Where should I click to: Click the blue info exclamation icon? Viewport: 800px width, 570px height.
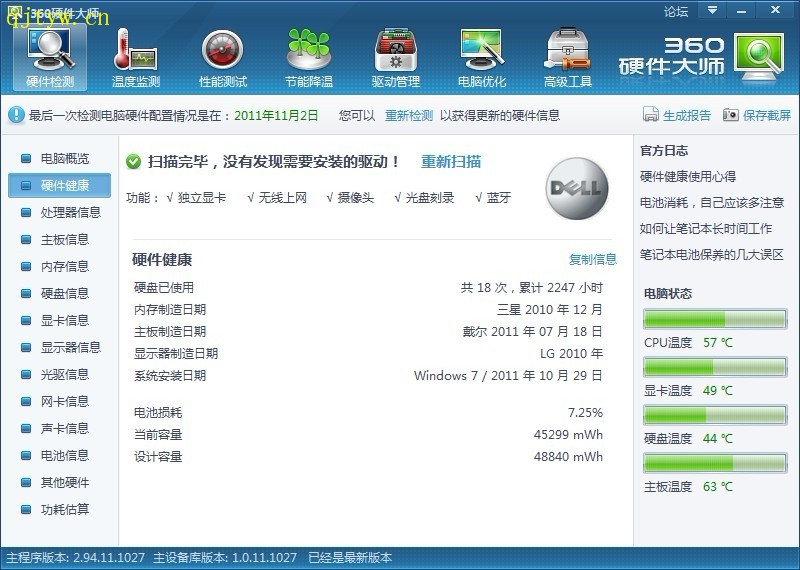tap(16, 115)
